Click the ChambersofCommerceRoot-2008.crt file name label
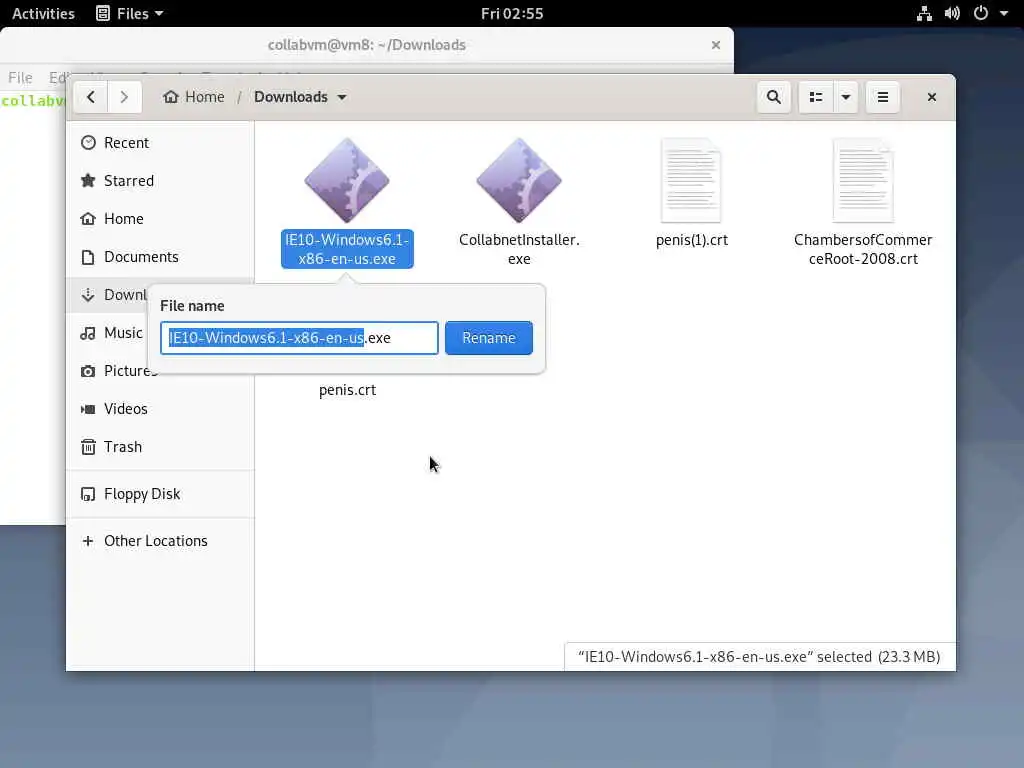 click(x=863, y=249)
